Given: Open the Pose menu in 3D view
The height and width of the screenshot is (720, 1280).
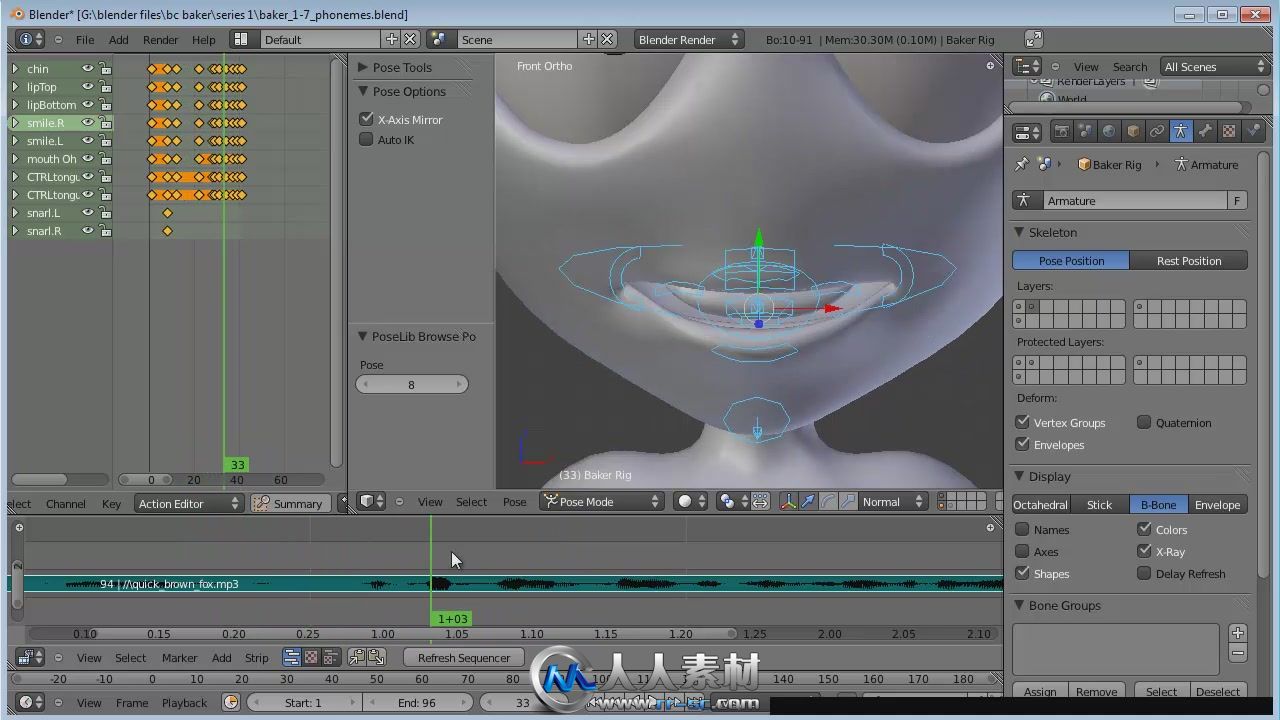Looking at the screenshot, I should pos(514,502).
